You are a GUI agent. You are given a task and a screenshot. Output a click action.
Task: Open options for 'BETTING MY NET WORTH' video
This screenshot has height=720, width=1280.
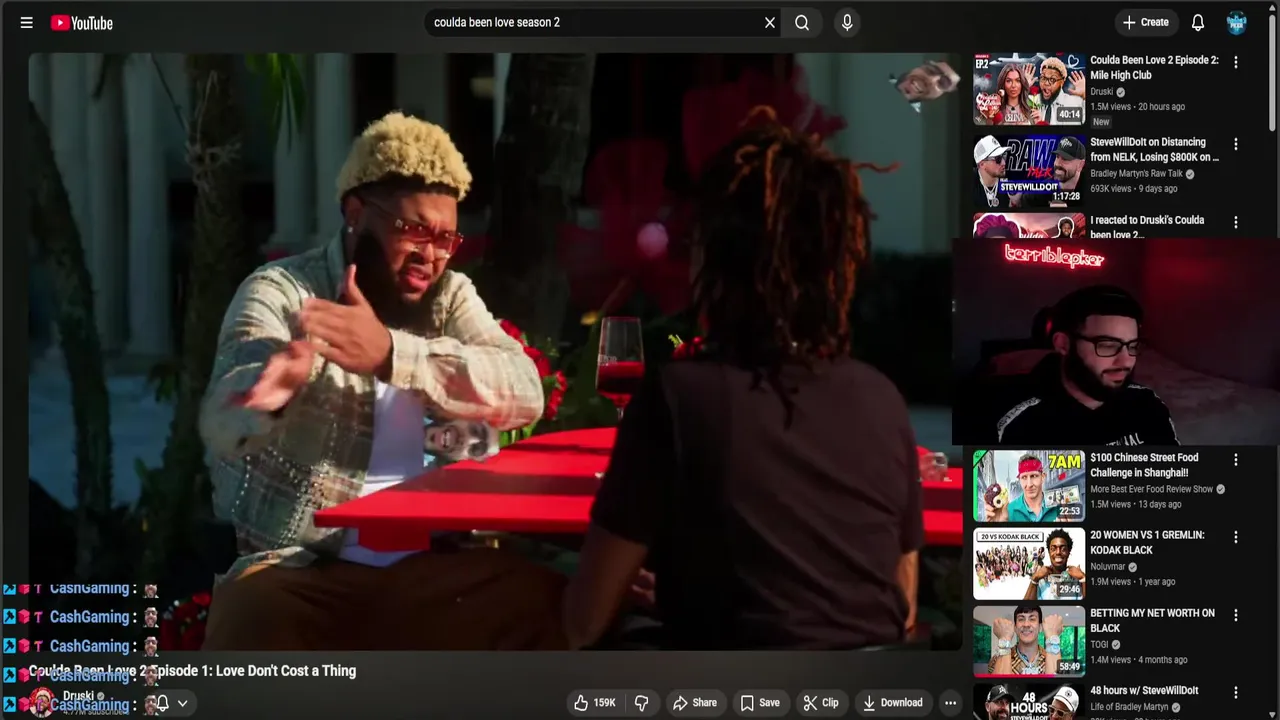(1236, 615)
